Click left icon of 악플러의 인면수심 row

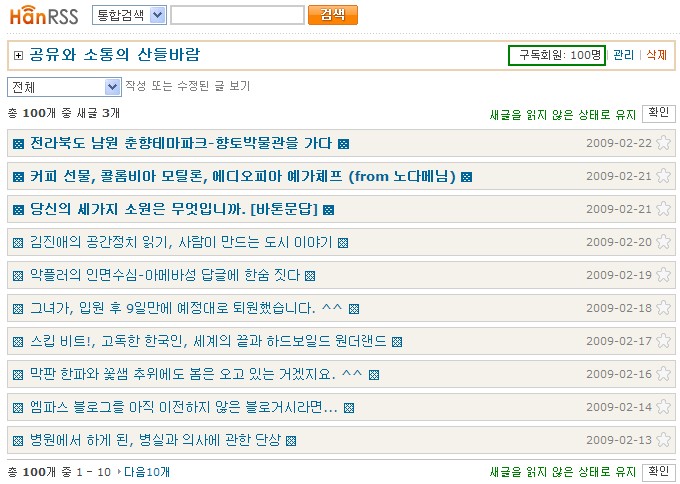click(x=18, y=276)
